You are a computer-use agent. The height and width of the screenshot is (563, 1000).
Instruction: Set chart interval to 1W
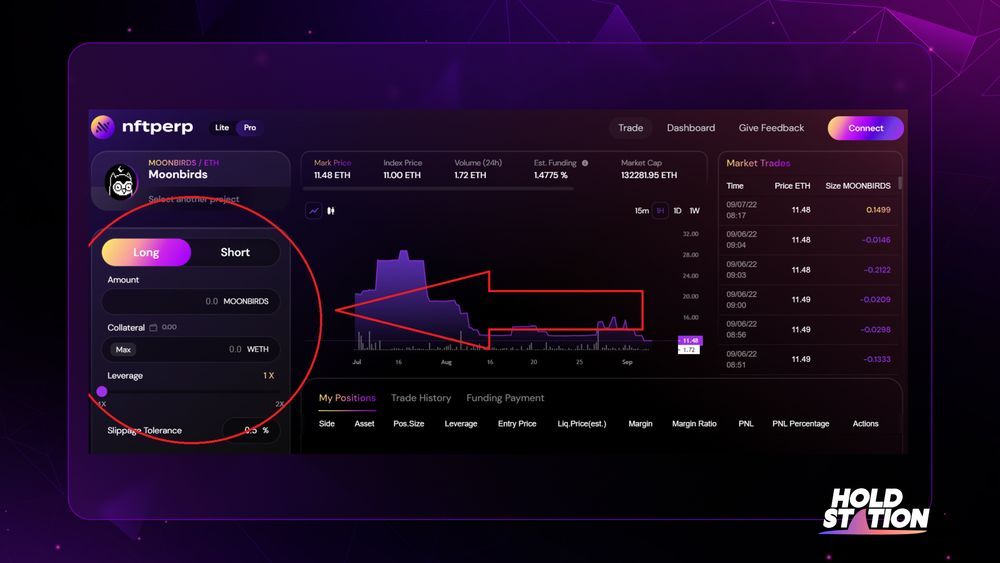[695, 210]
